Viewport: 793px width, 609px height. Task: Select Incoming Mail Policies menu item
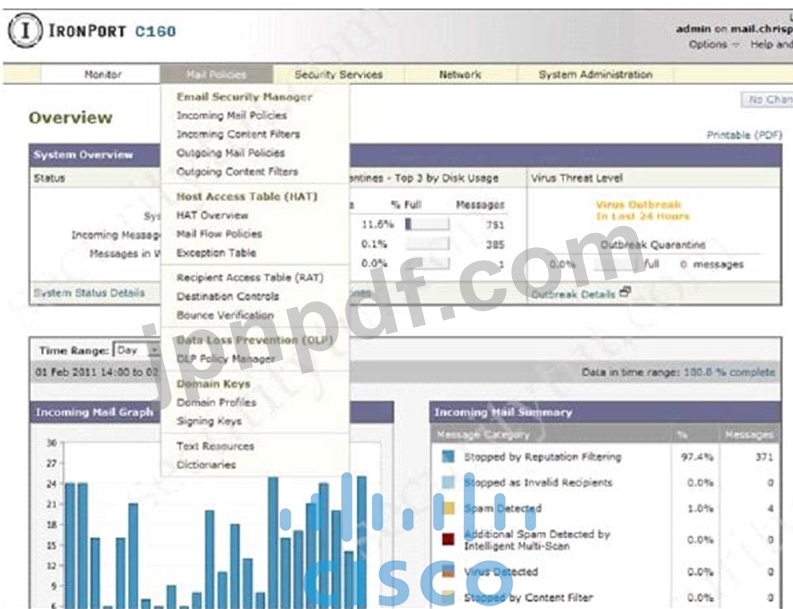232,115
